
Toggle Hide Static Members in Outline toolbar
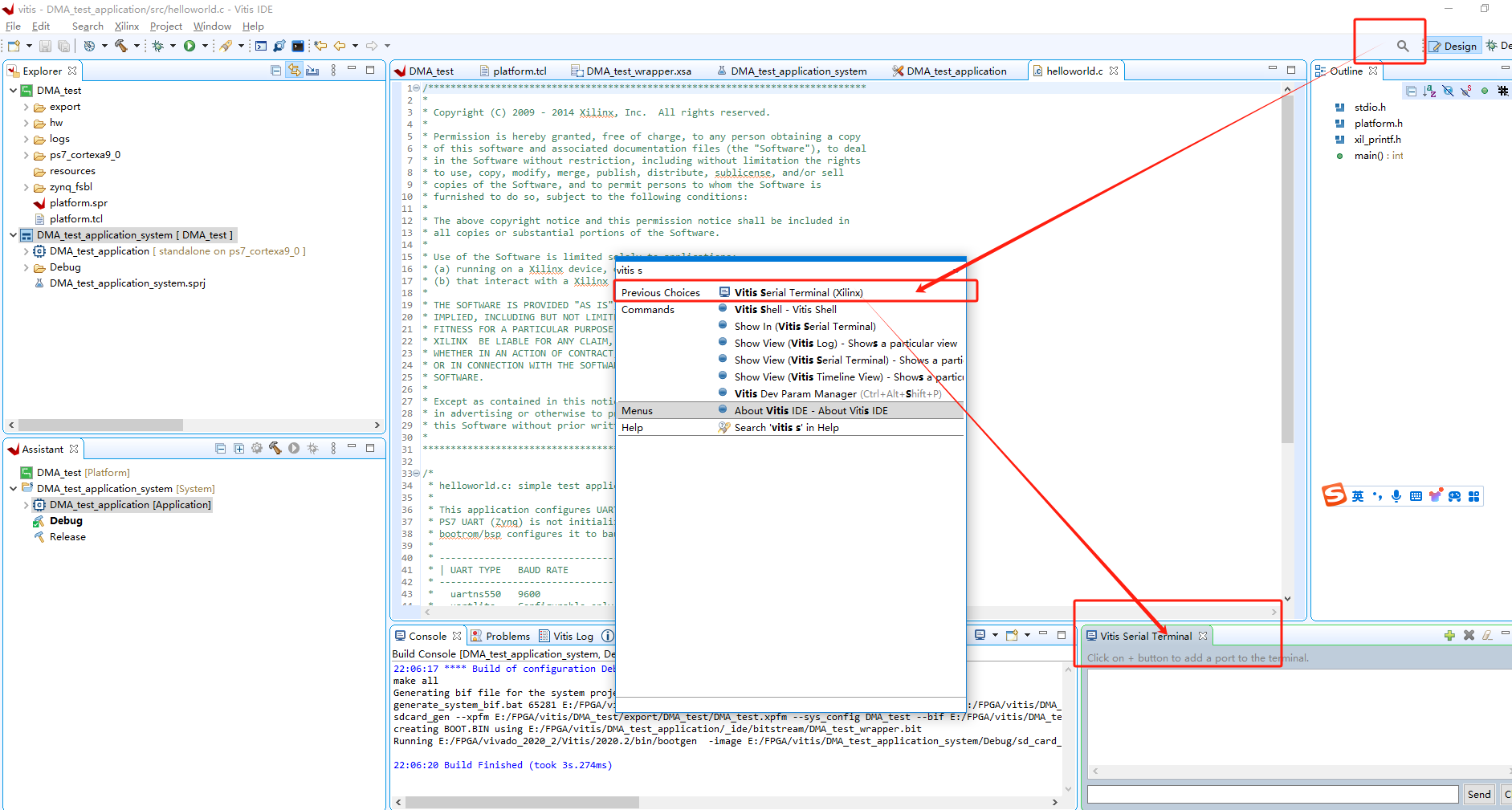(x=1466, y=91)
